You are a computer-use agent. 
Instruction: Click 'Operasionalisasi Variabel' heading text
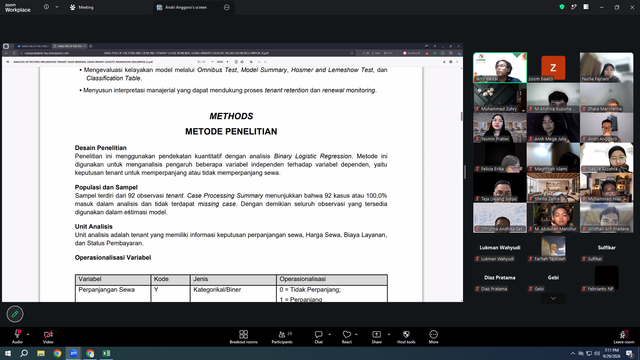pyautogui.click(x=113, y=258)
